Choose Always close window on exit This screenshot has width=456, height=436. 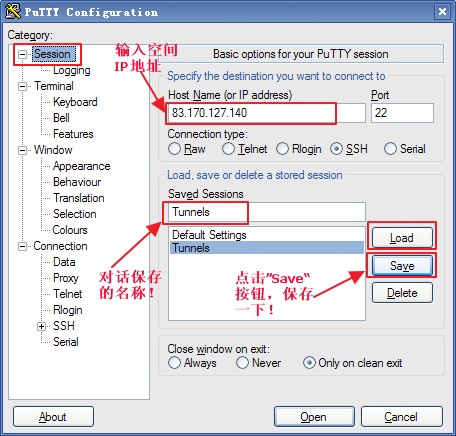point(192,363)
